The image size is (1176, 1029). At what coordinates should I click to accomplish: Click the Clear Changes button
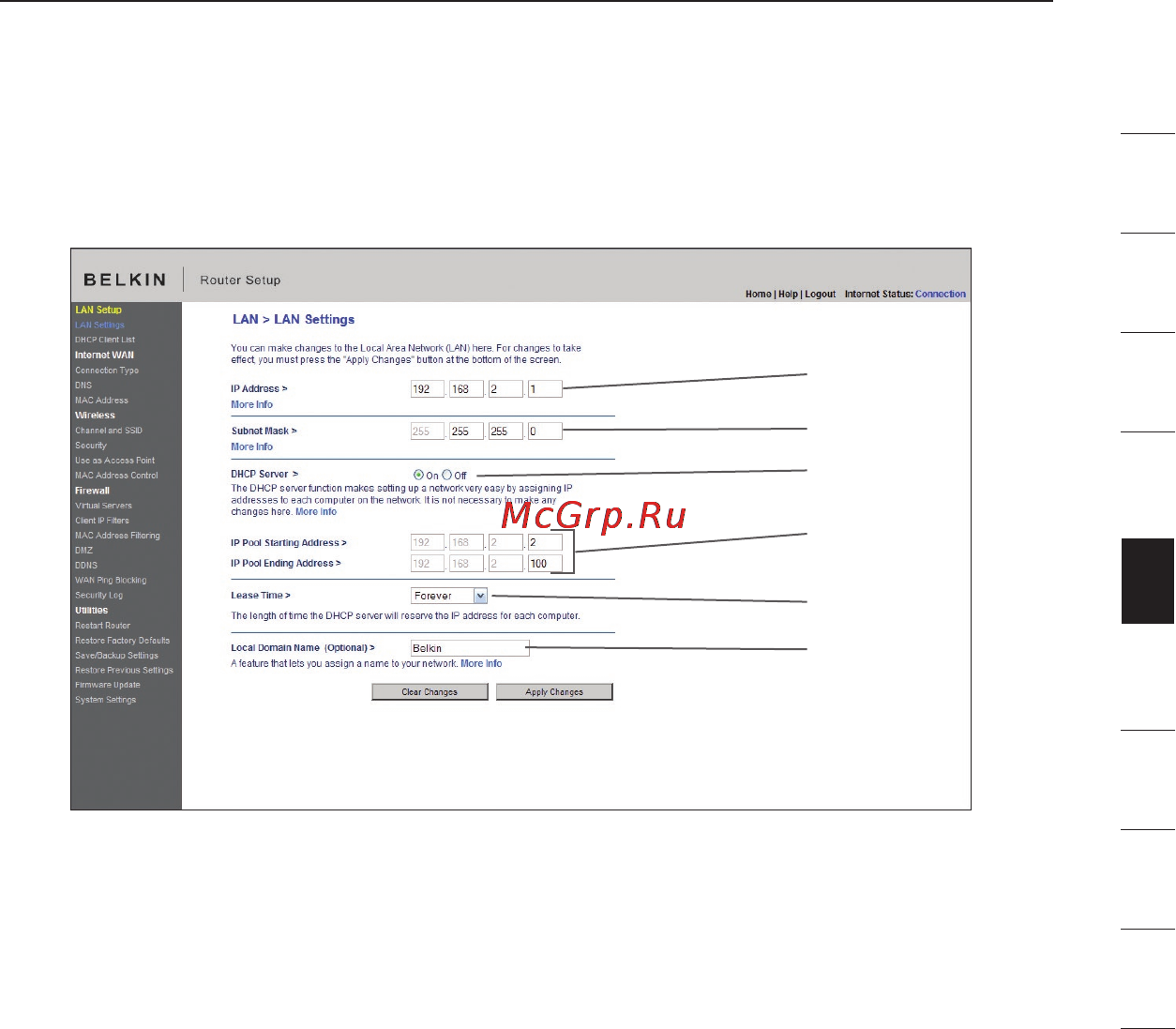430,692
